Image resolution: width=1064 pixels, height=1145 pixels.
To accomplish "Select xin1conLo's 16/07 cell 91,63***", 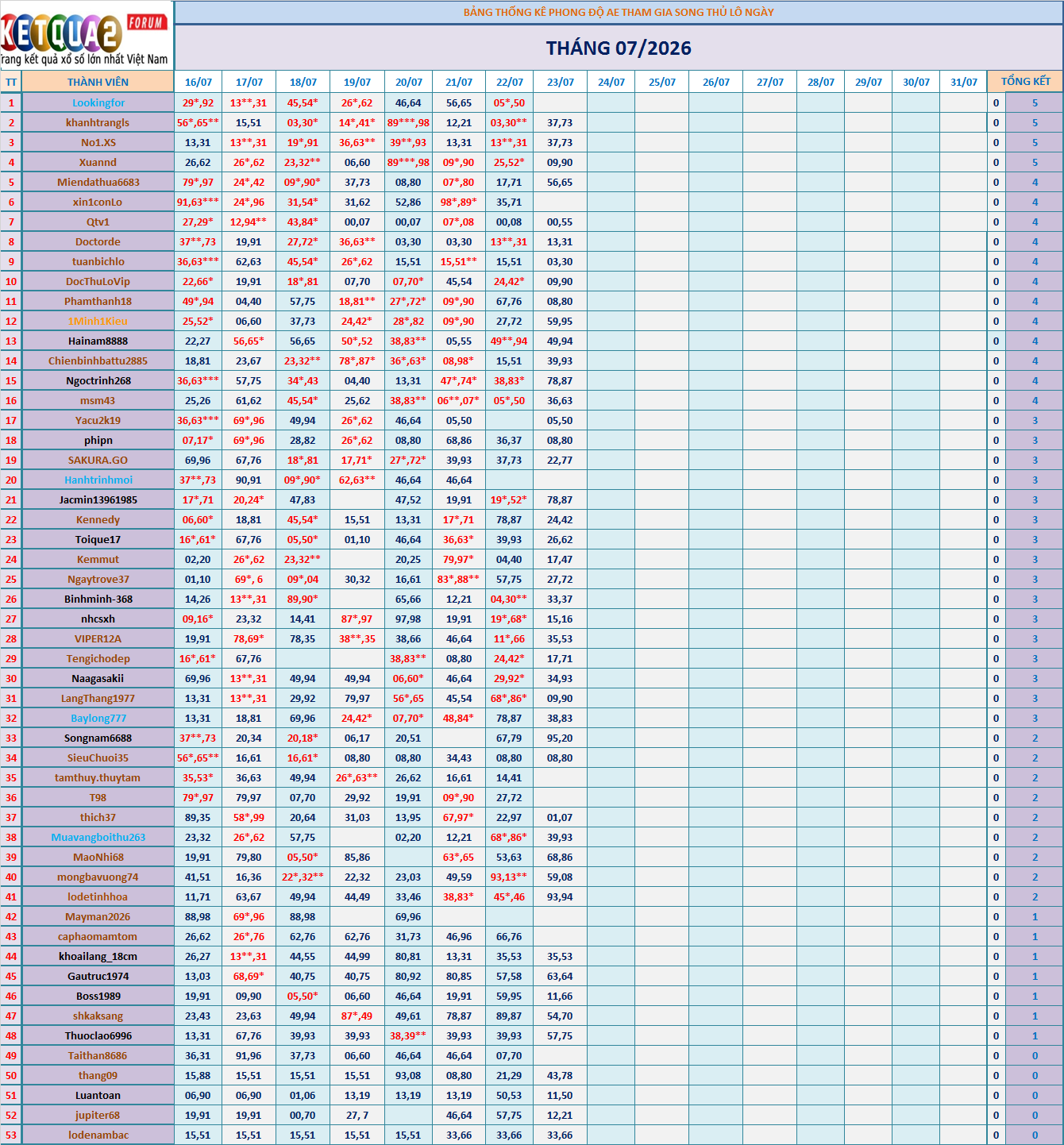I will pos(199,202).
